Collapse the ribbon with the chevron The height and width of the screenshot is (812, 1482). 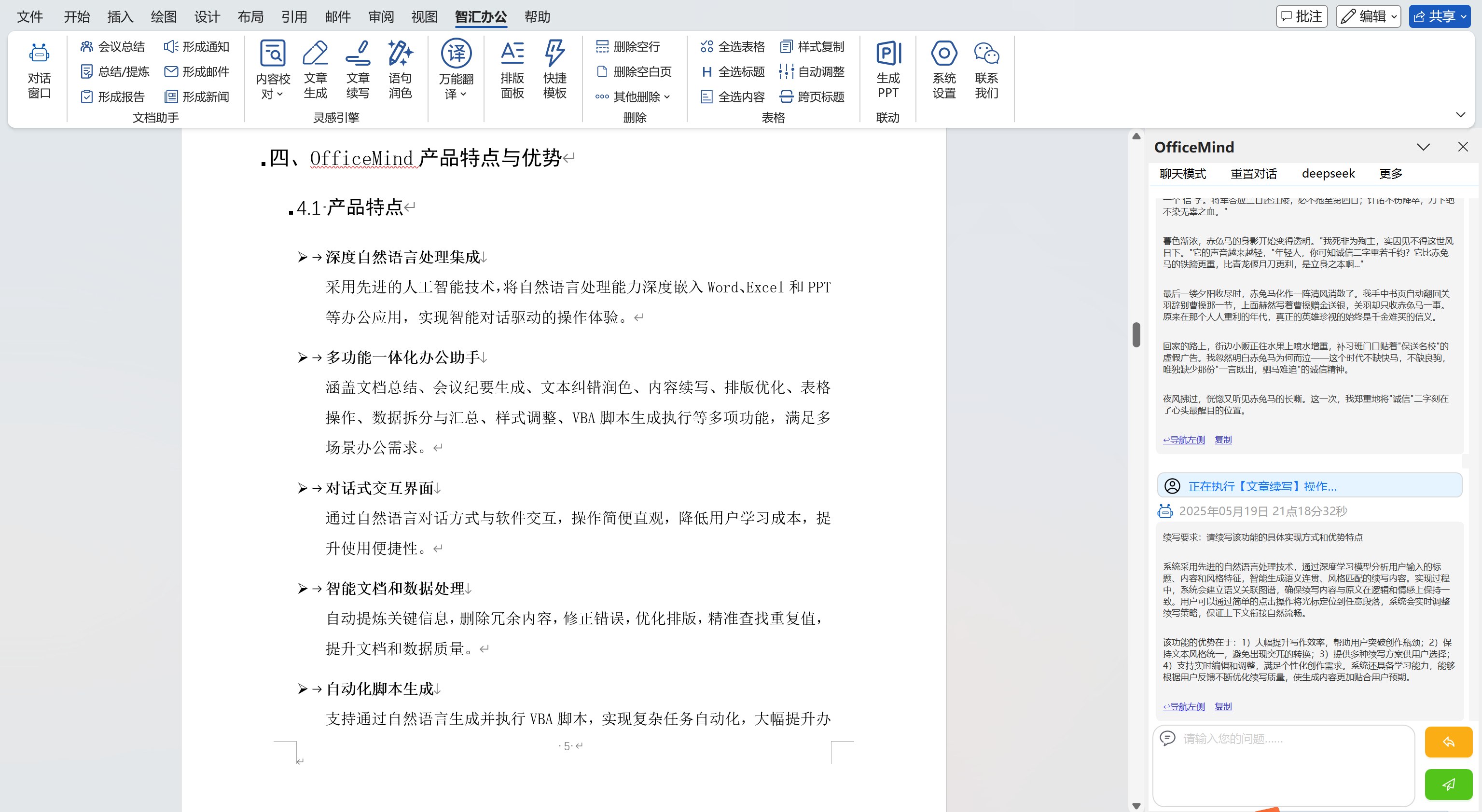click(1461, 114)
